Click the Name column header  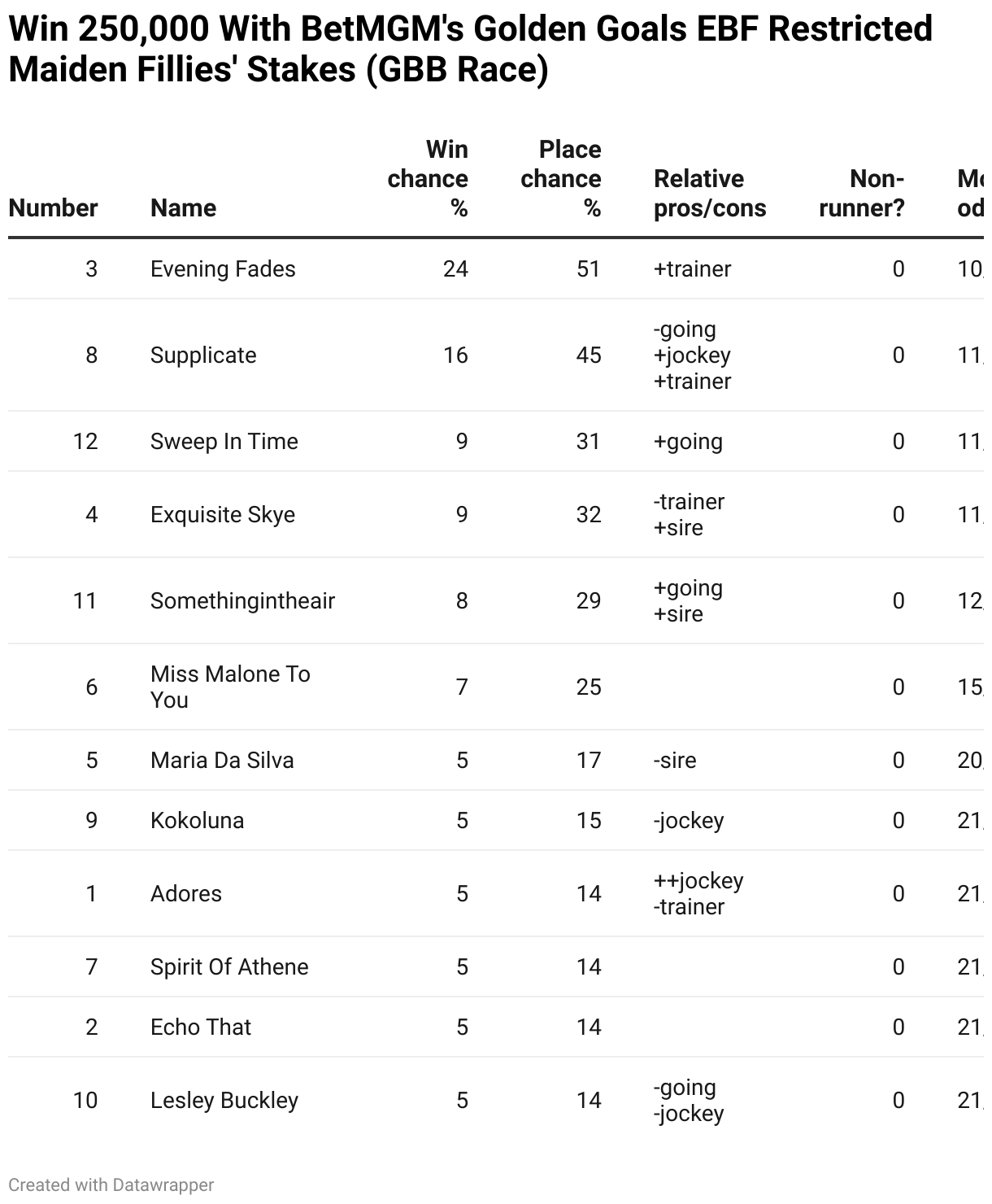183,208
